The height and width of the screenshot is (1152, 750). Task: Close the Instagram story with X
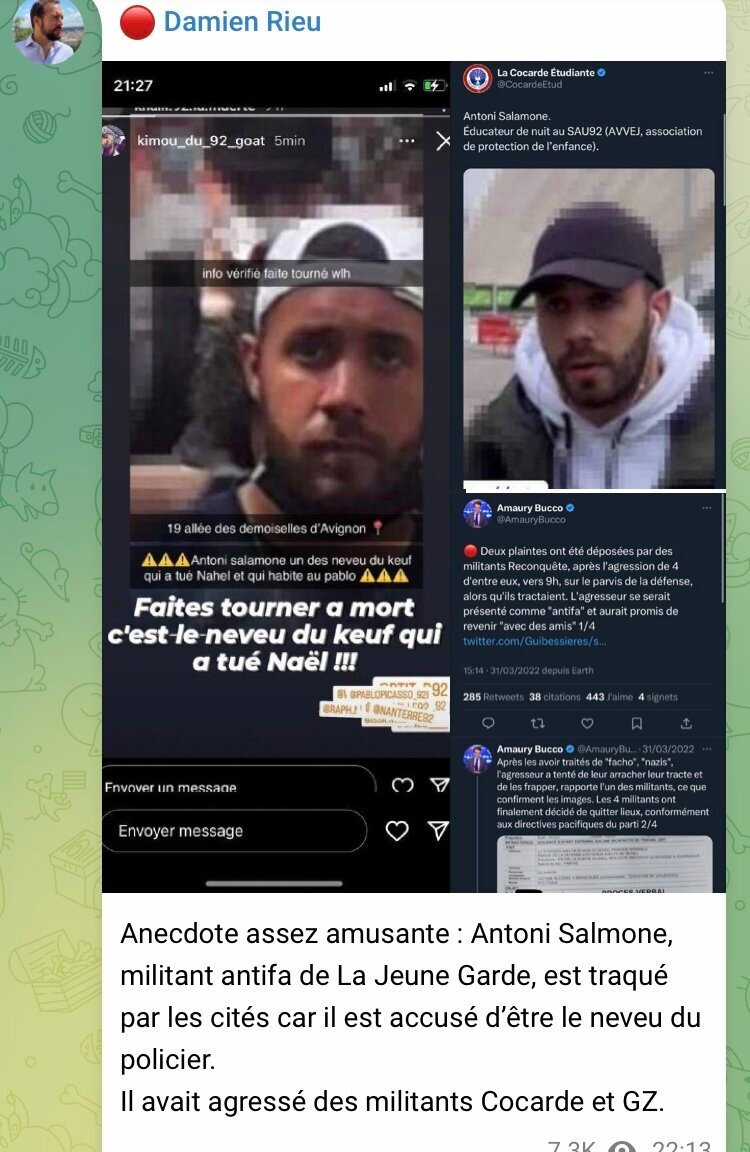click(443, 141)
